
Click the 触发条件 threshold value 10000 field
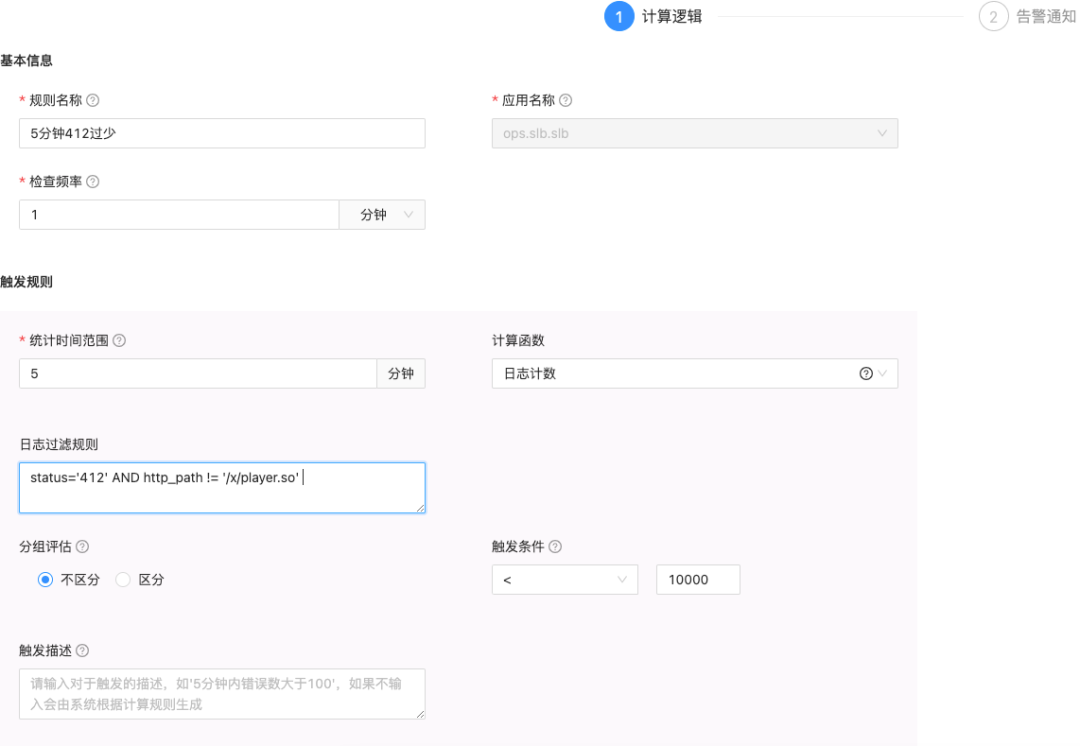698,580
